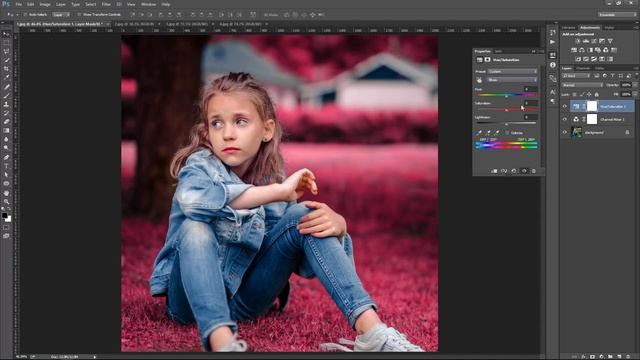Toggle lock transparent pixels in Layers panel
The width and height of the screenshot is (640, 360).
[574, 94]
